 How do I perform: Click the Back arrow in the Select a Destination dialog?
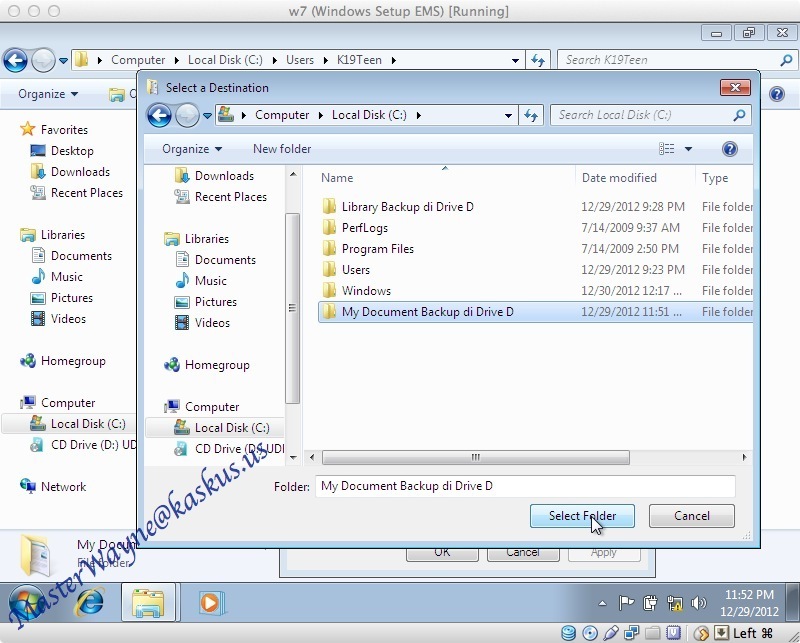pyautogui.click(x=159, y=115)
